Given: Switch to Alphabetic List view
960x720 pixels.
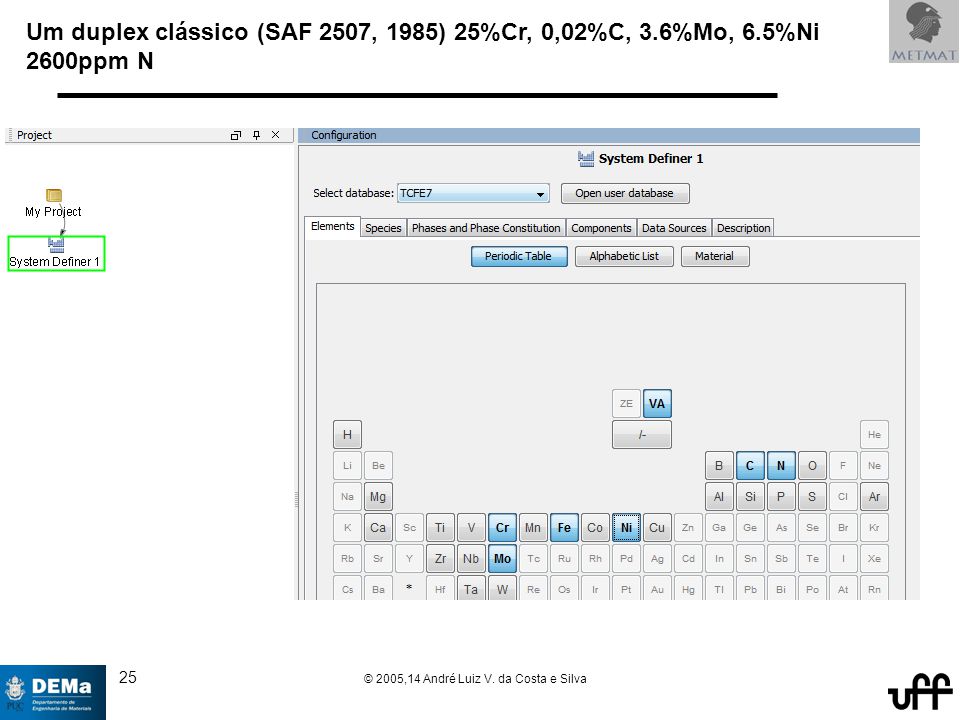Looking at the screenshot, I should 624,257.
